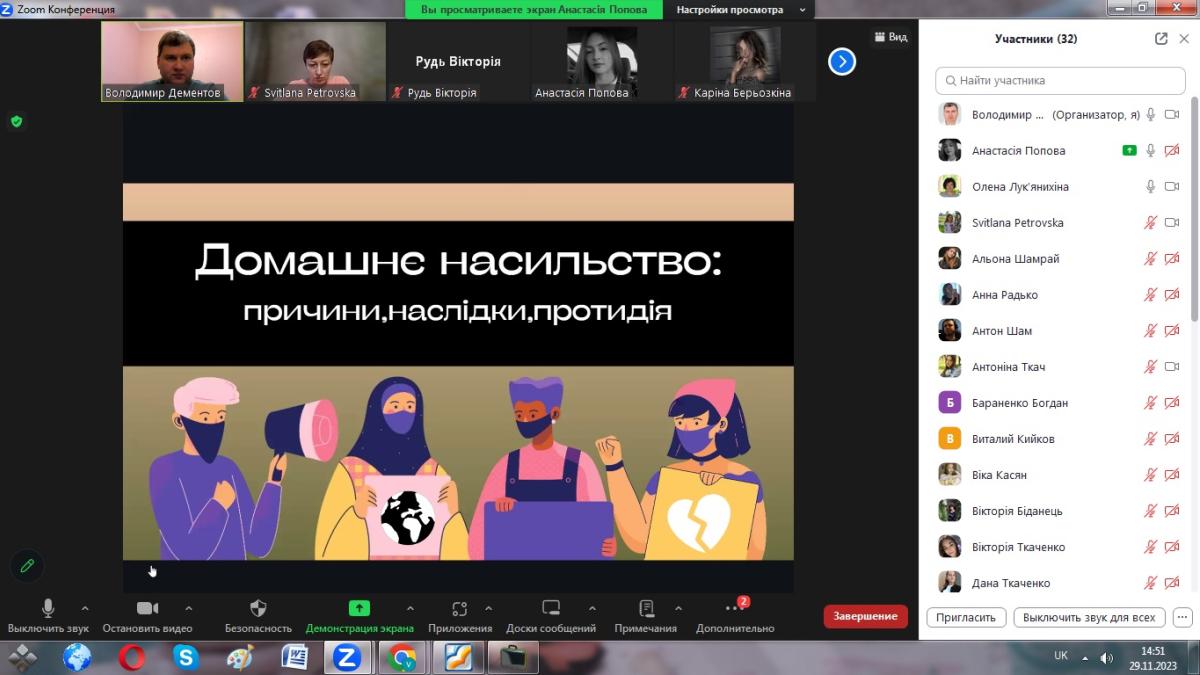Expand video options arrow beside camera
This screenshot has width=1200, height=675.
[x=189, y=608]
